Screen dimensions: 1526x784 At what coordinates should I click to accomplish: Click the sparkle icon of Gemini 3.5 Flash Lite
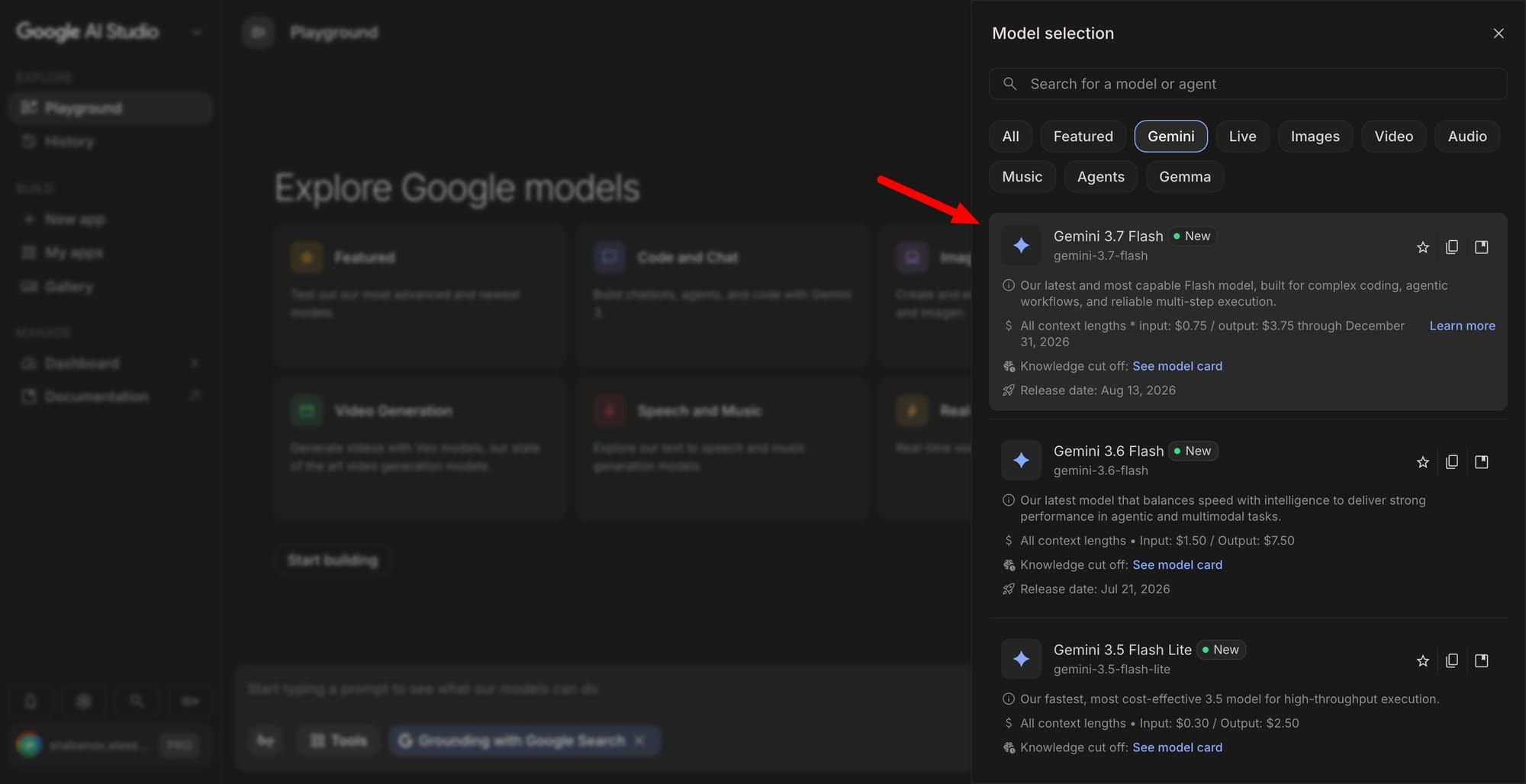click(1021, 659)
